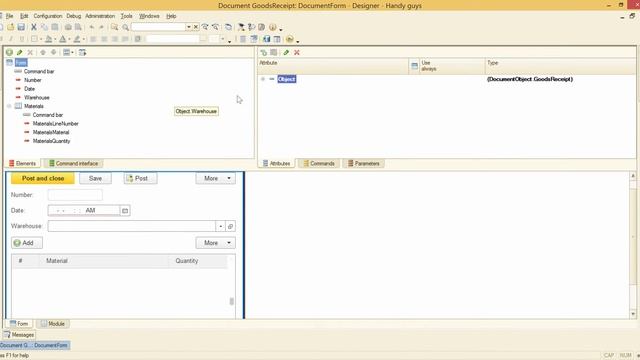
Task: Open the toolbar search dropdown arrow
Action: [189, 27]
